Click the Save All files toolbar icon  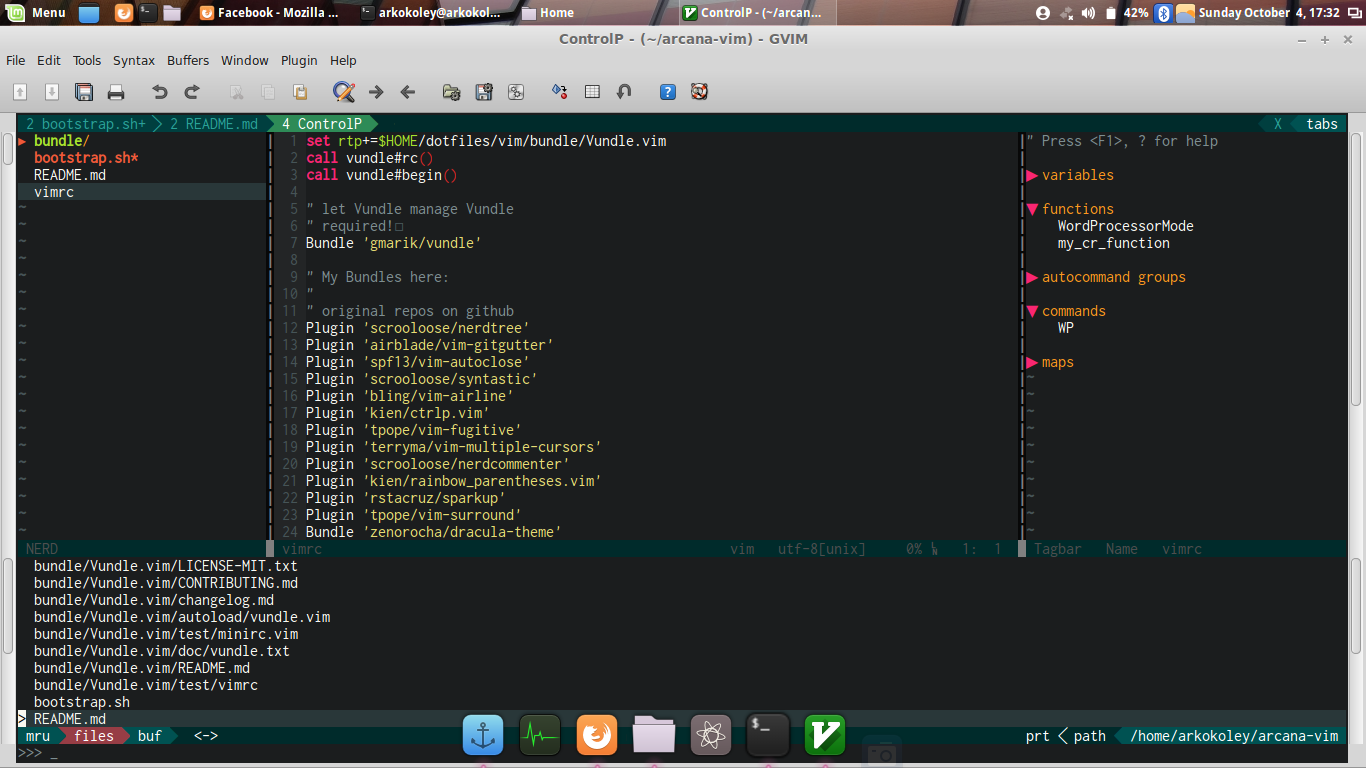click(84, 92)
